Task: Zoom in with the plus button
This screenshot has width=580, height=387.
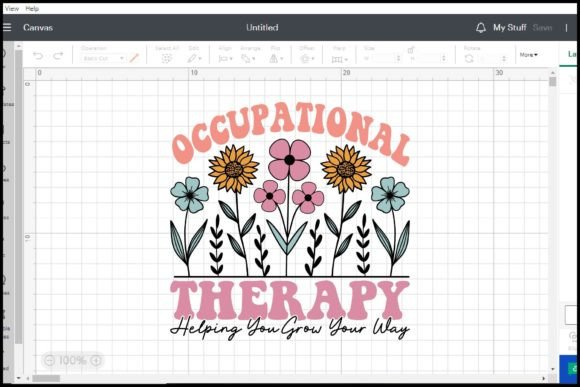Action: click(x=96, y=360)
